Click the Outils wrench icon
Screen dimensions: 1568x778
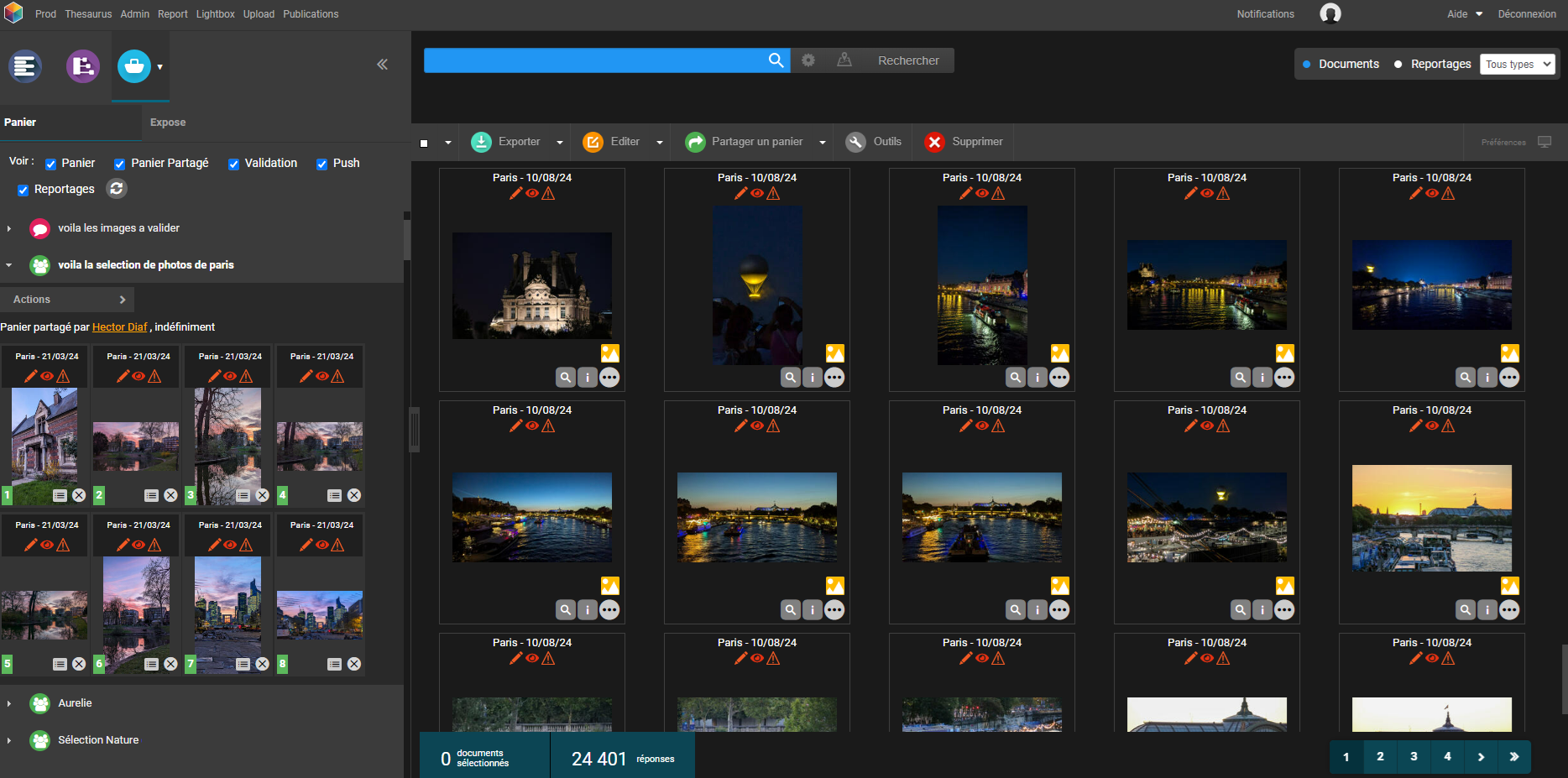(855, 142)
